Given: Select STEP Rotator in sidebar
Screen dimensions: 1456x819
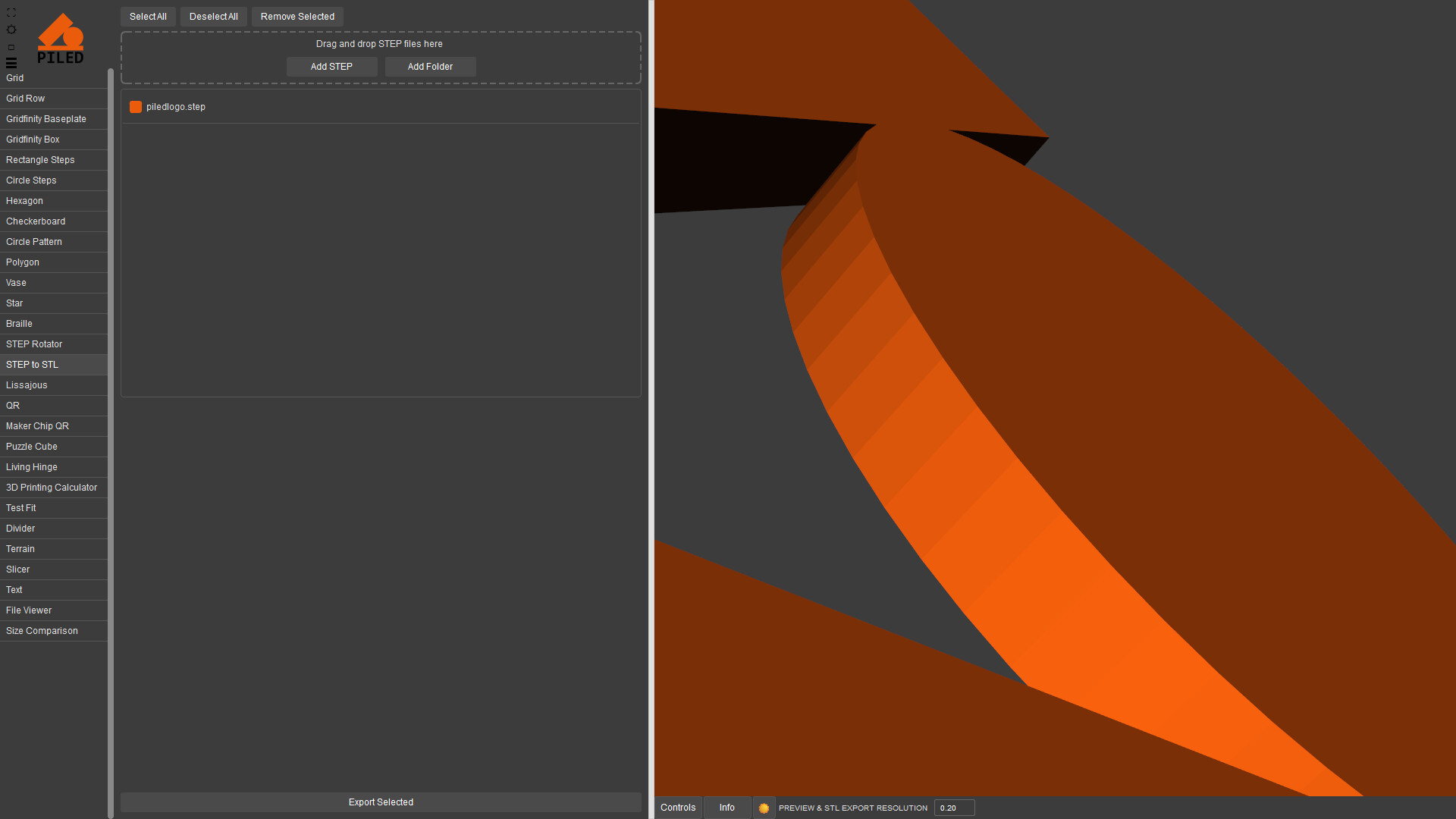Looking at the screenshot, I should tap(34, 344).
